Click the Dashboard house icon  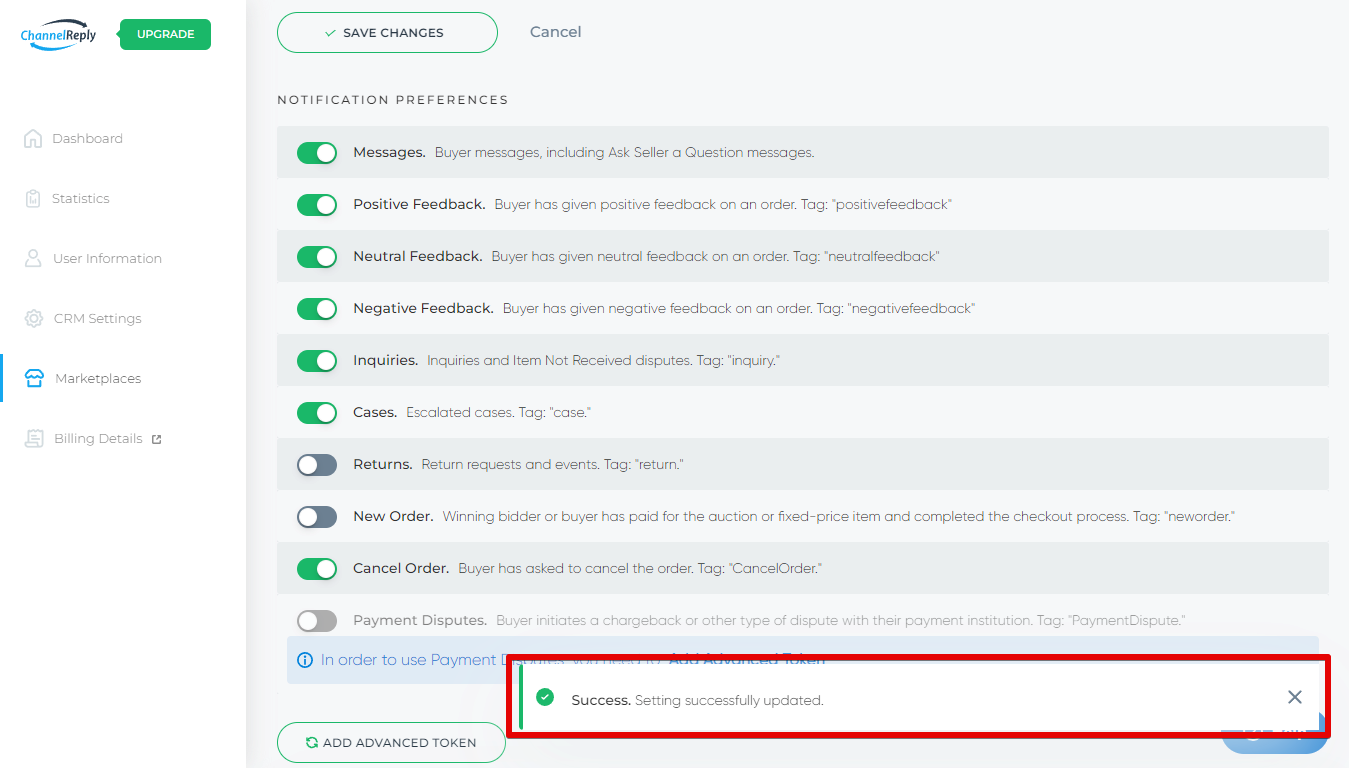33,139
